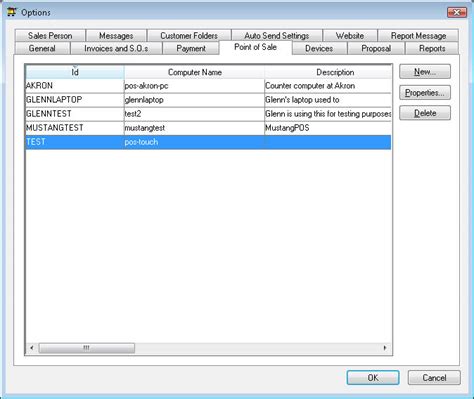Image resolution: width=474 pixels, height=399 pixels.
Task: Click the horizontal scrollbar left arrow
Action: [32, 348]
